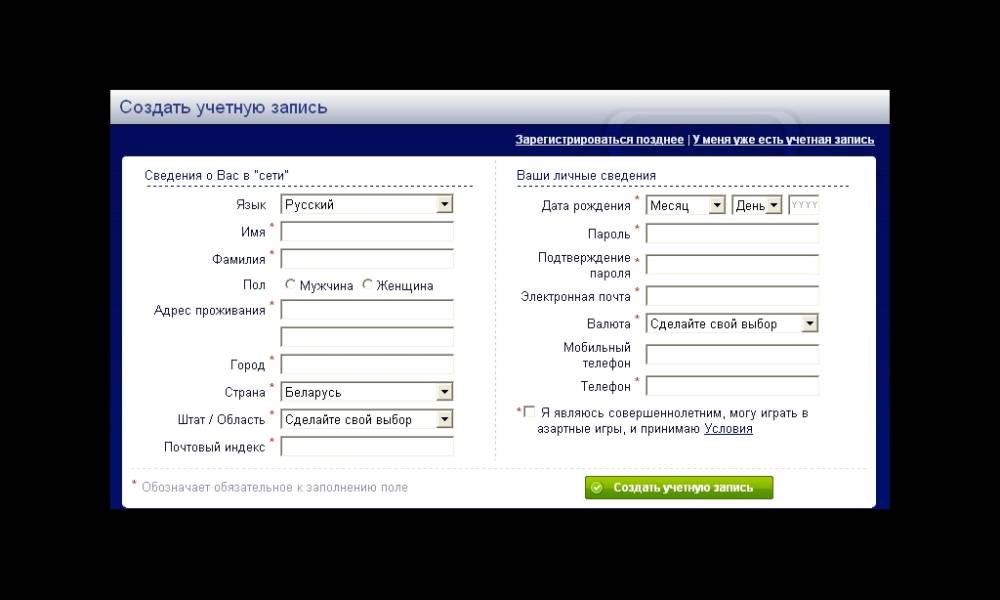
Task: Click the Пароль password field
Action: click(732, 233)
